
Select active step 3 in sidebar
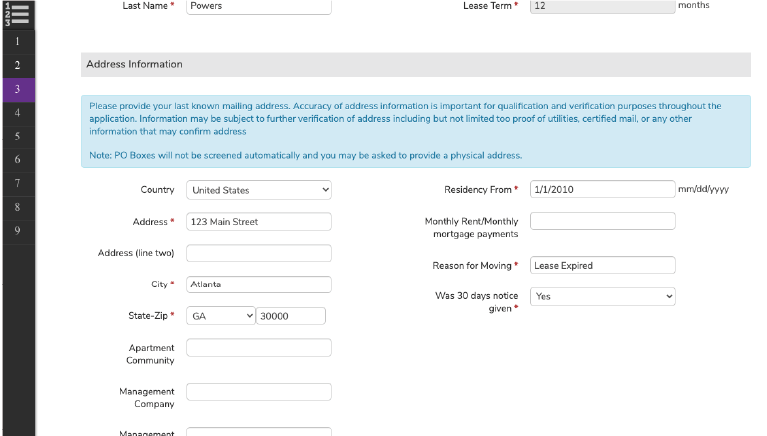point(18,90)
